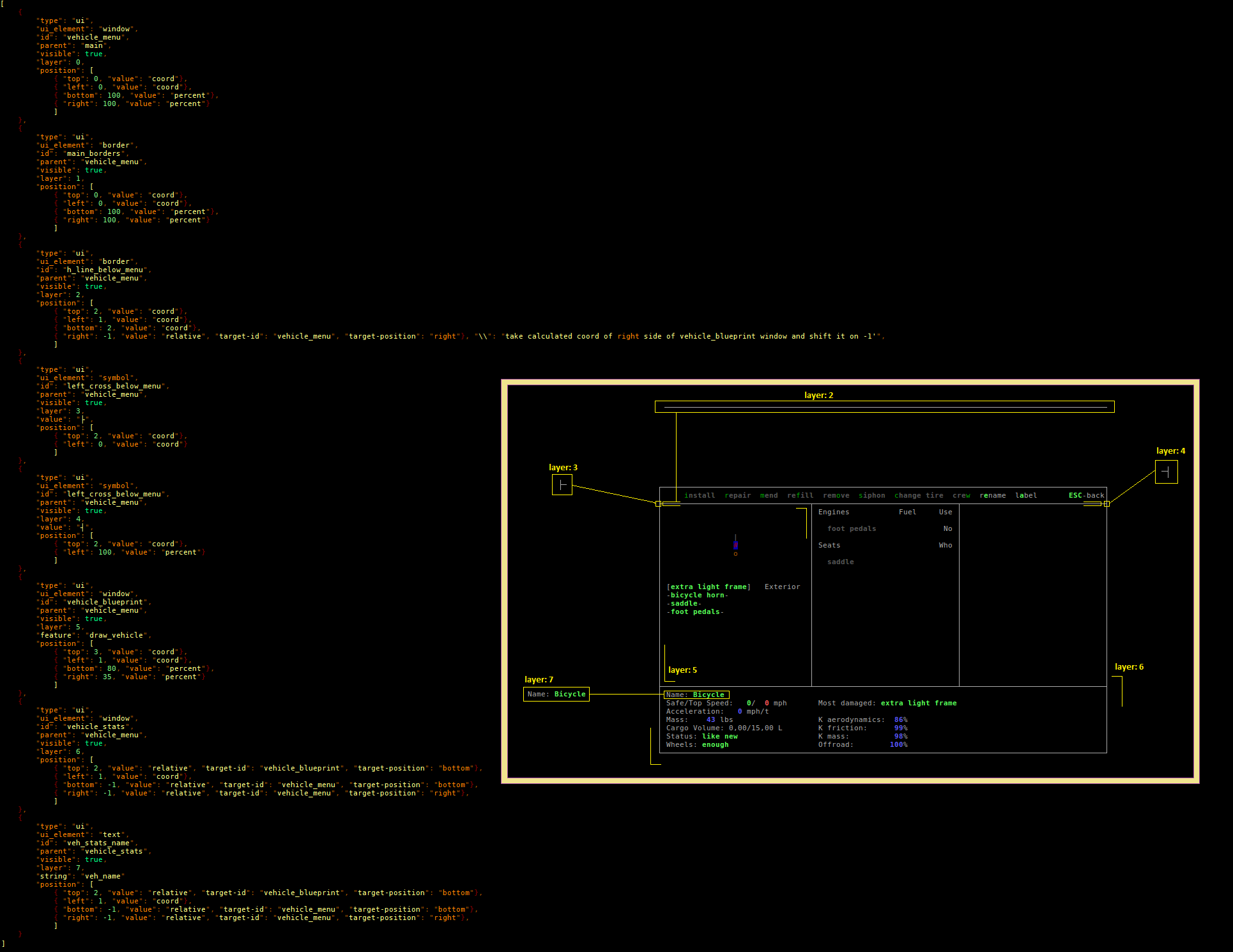Viewport: 1233px width, 952px height.
Task: Choose the "repair" command
Action: pyautogui.click(x=738, y=495)
